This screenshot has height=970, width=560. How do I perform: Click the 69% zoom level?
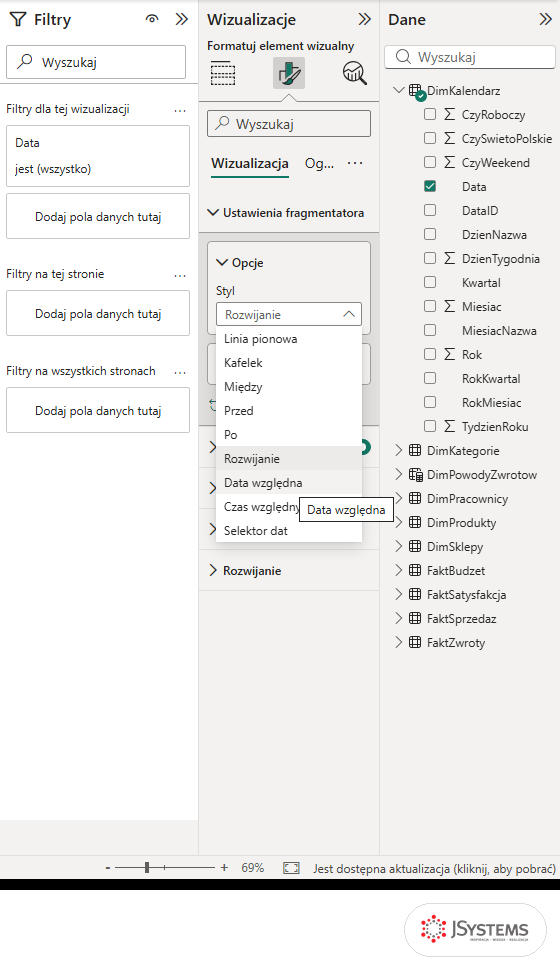[x=253, y=868]
